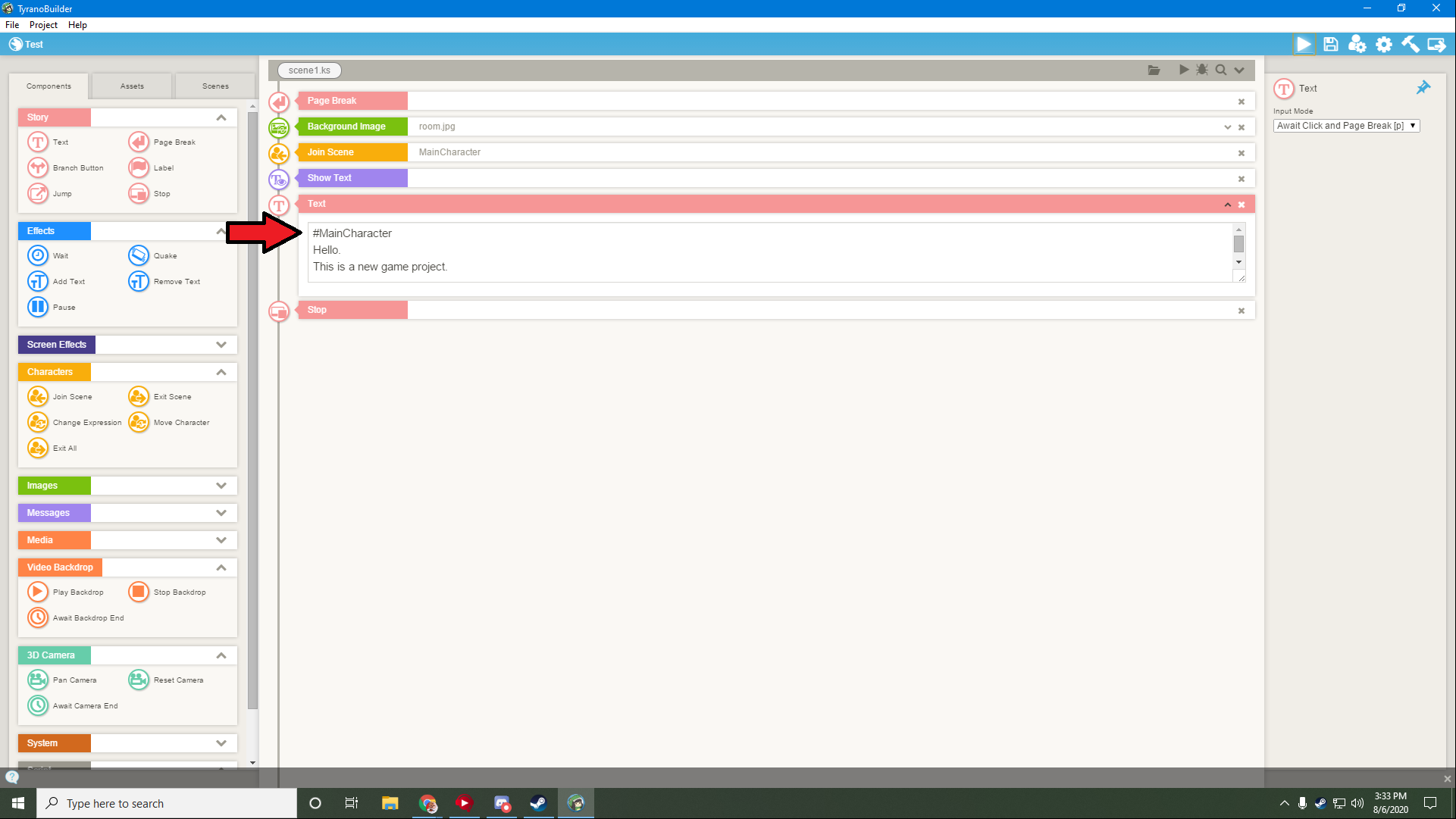The image size is (1456, 819).
Task: Collapse the Characters section
Action: 221,372
